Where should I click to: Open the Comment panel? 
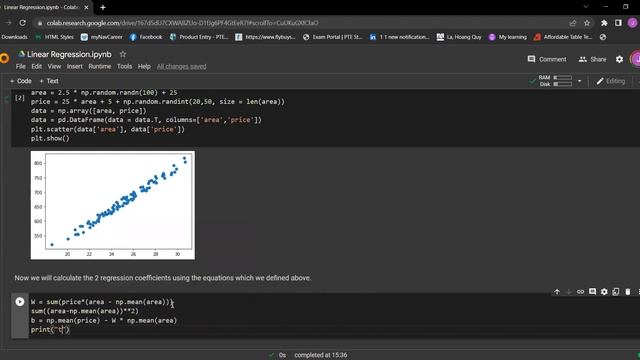click(547, 60)
